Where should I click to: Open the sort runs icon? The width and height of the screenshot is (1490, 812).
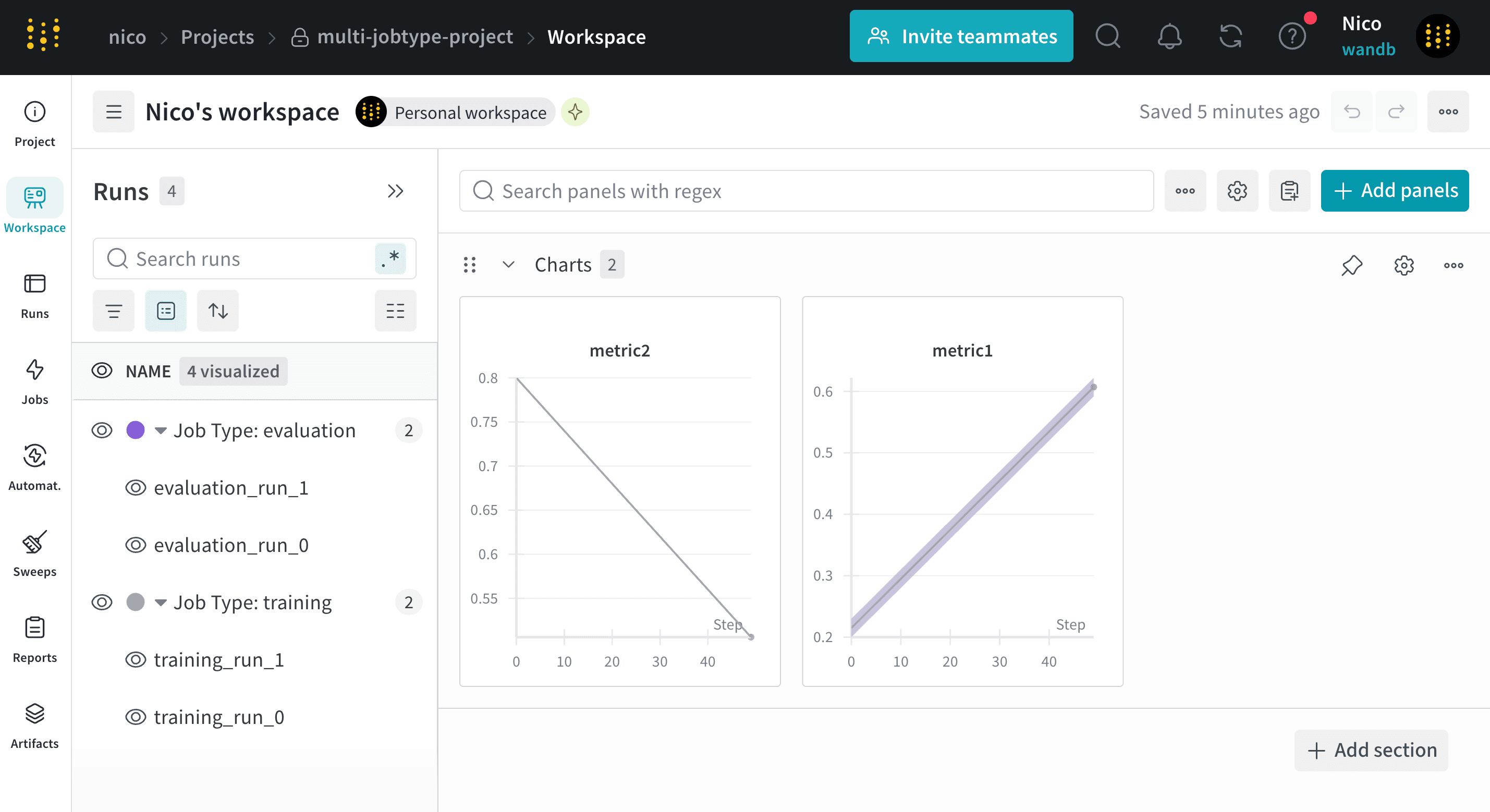(x=217, y=311)
